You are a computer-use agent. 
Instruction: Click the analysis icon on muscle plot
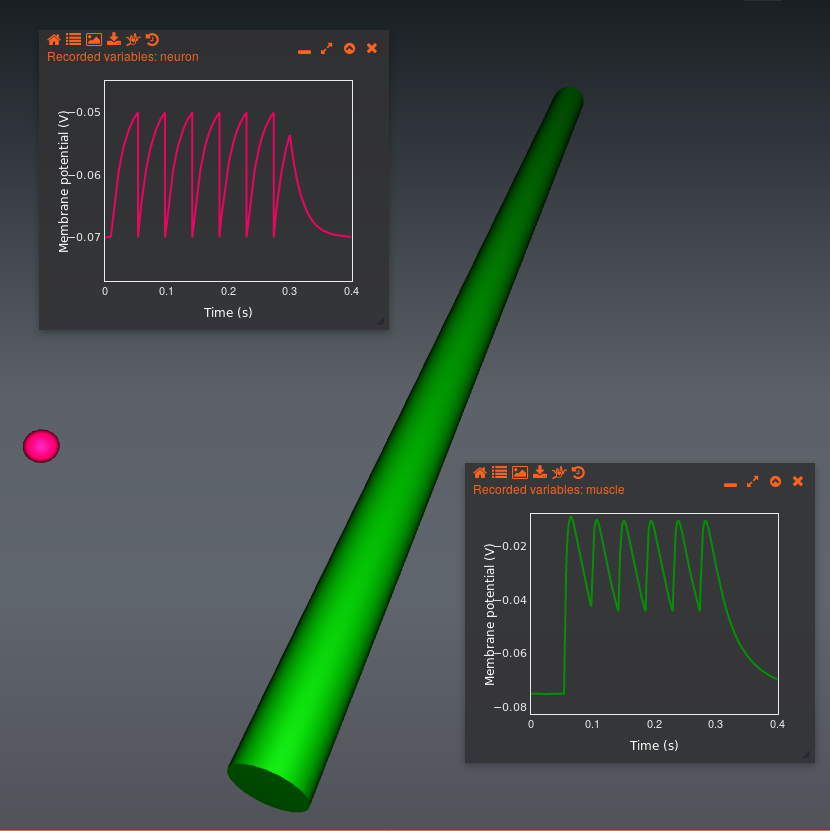(559, 473)
